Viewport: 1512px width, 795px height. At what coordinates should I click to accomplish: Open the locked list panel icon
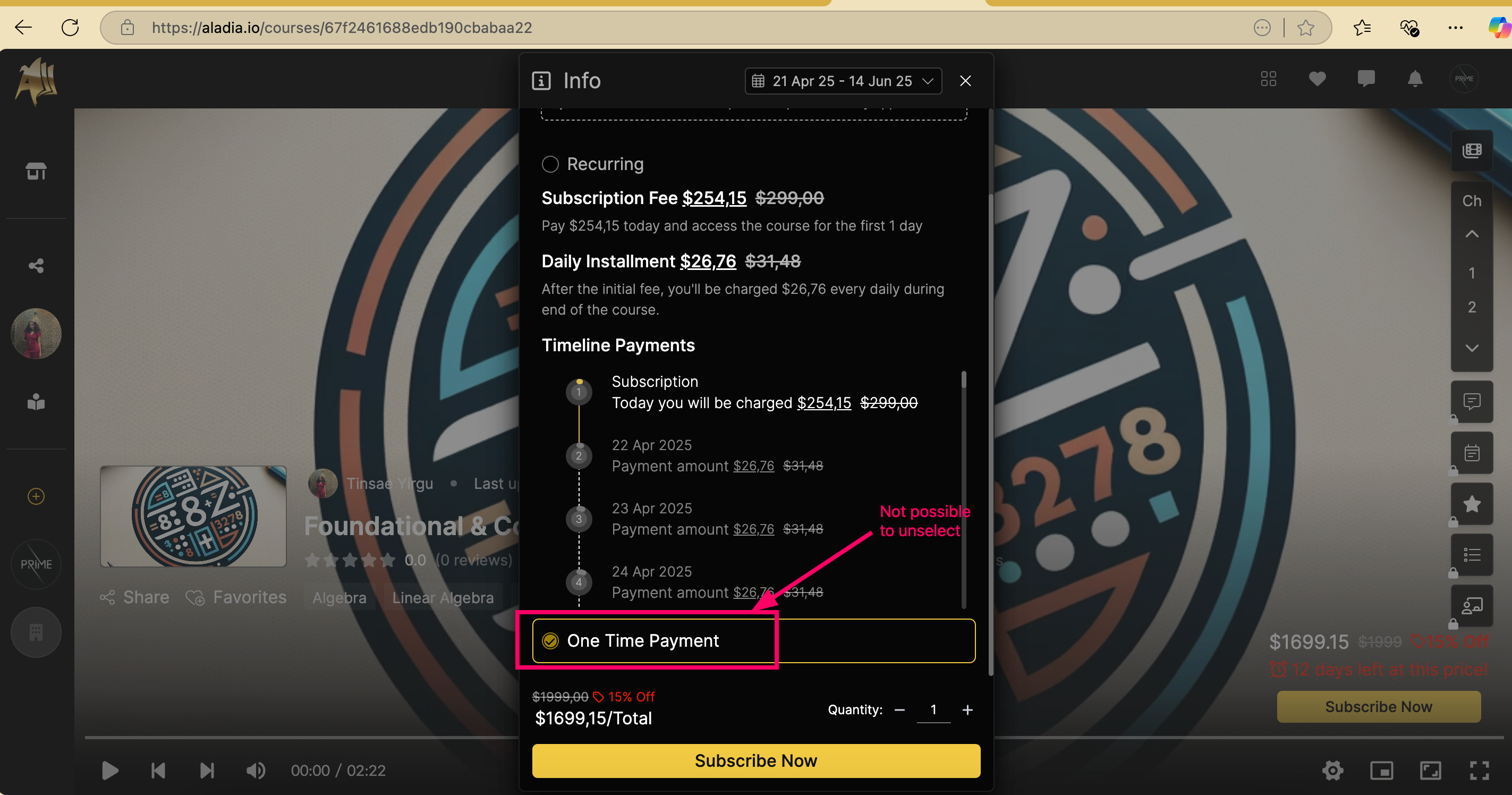[1472, 555]
